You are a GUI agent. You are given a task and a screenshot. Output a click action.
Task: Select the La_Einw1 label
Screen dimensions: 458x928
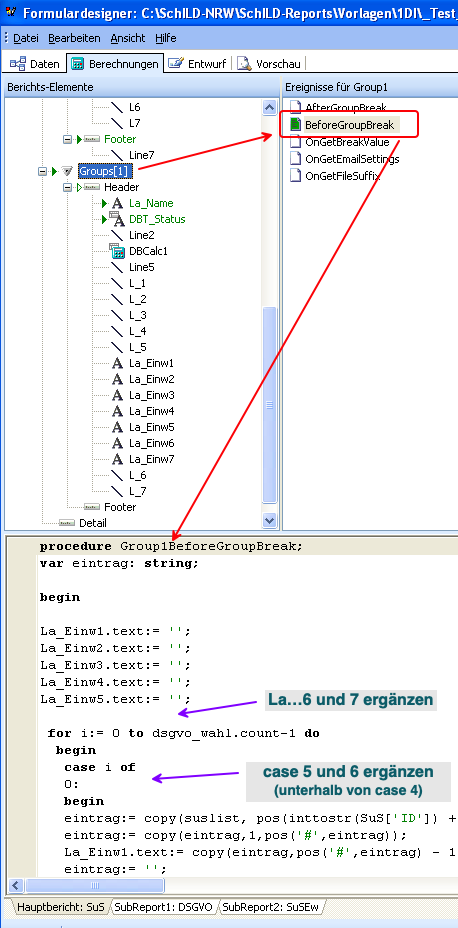[151, 363]
